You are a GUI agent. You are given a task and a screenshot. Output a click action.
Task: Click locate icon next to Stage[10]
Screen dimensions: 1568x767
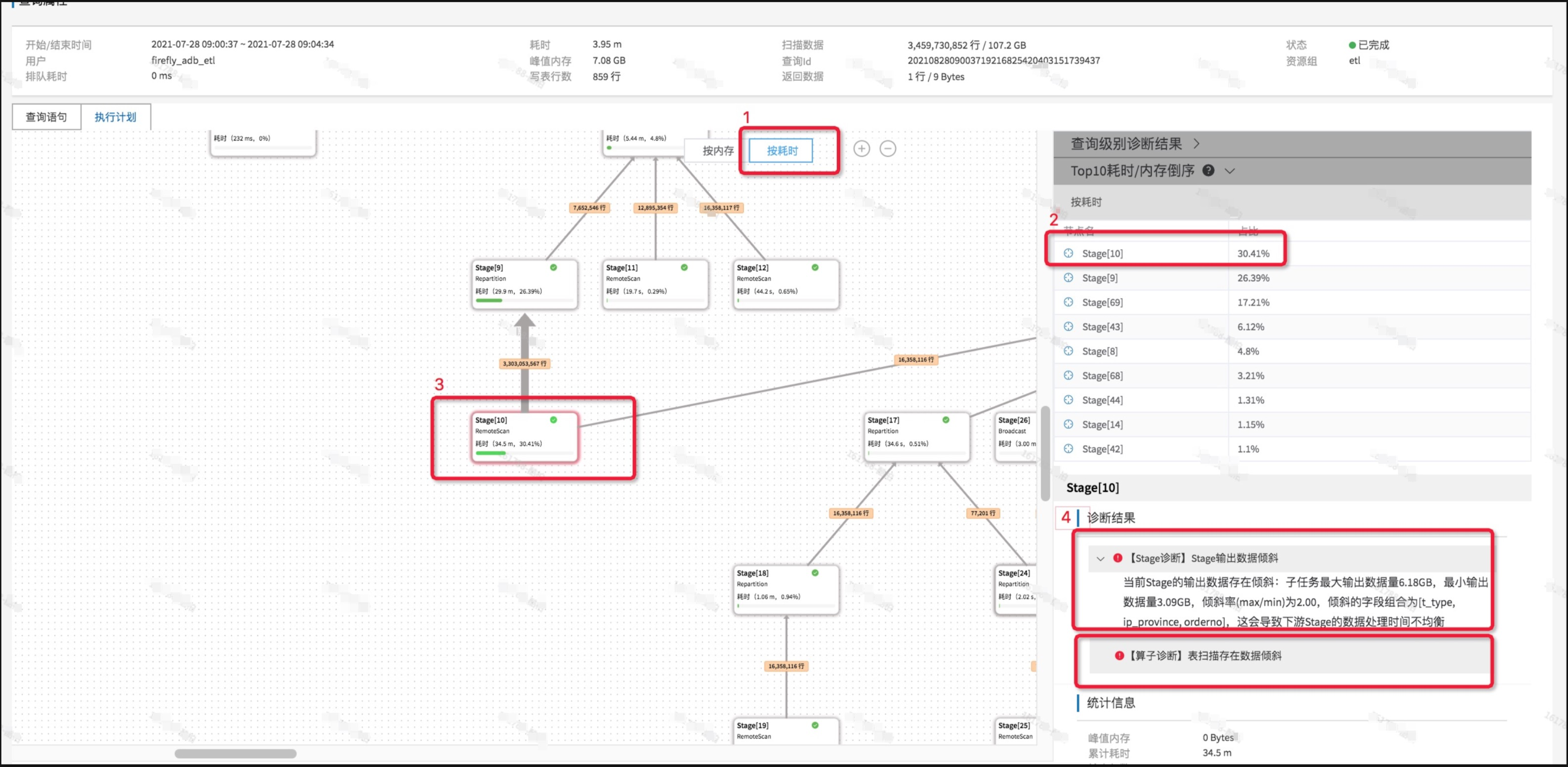click(x=1068, y=253)
